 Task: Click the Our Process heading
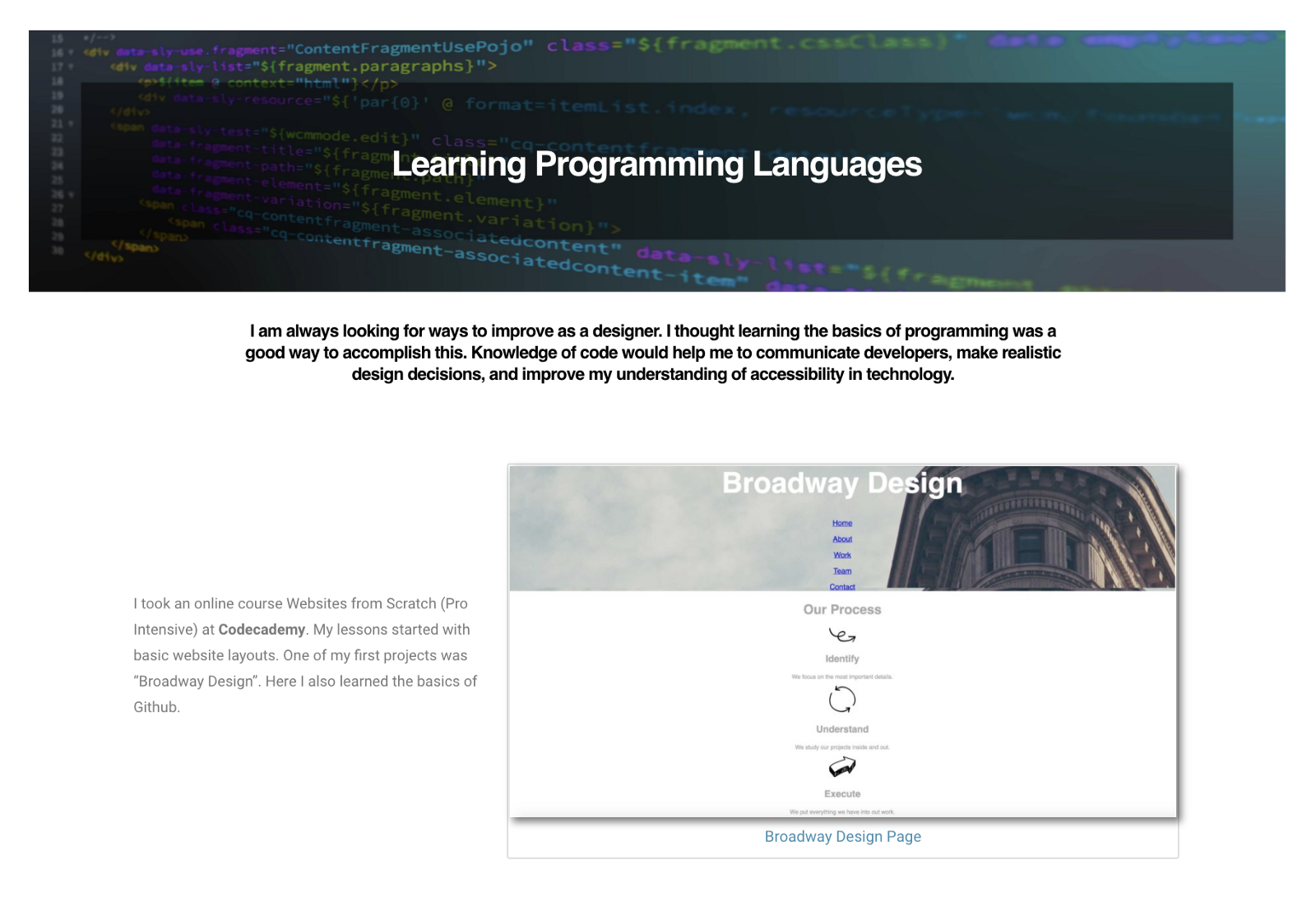coord(842,609)
